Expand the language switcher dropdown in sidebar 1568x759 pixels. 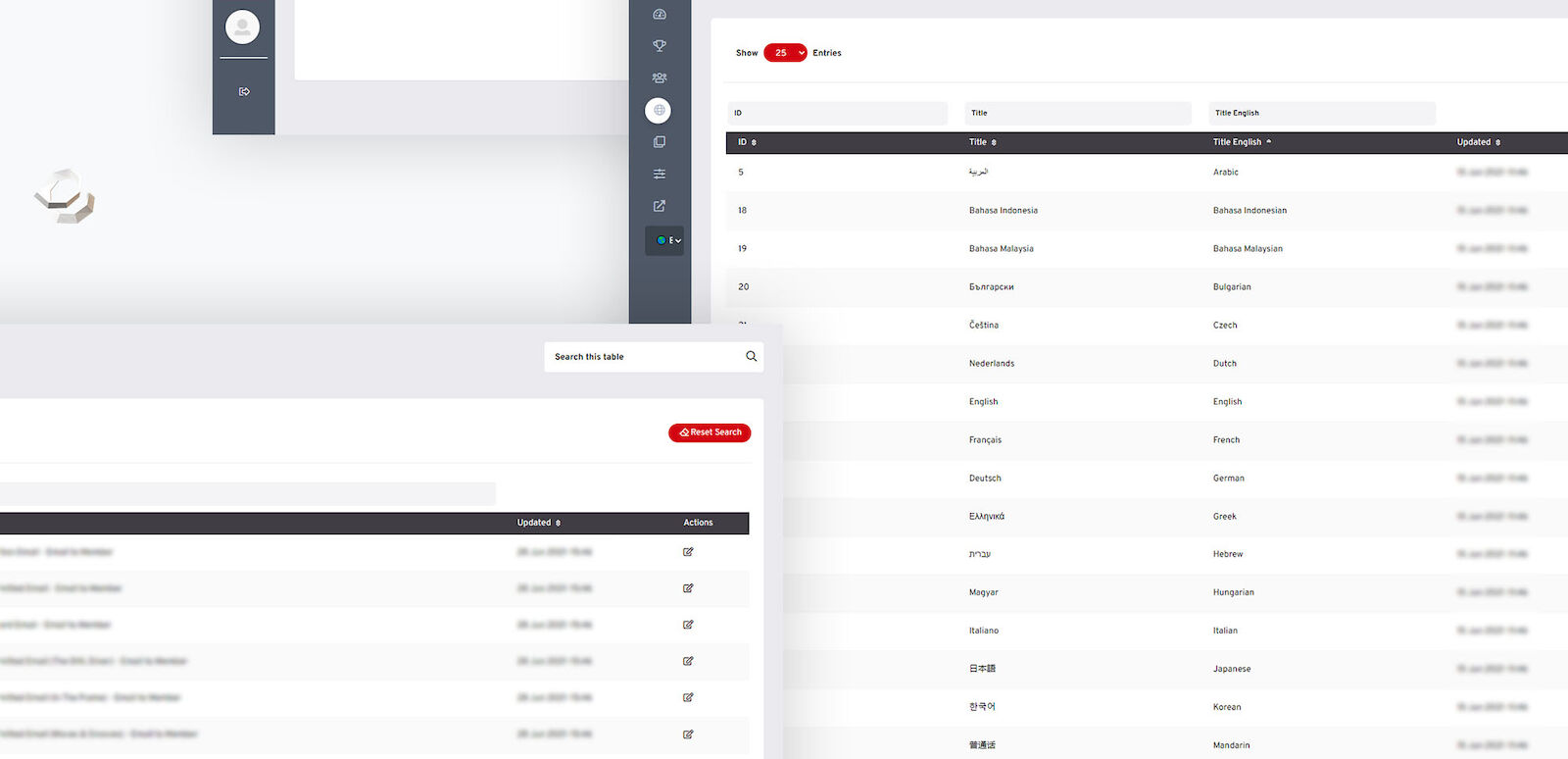click(665, 240)
